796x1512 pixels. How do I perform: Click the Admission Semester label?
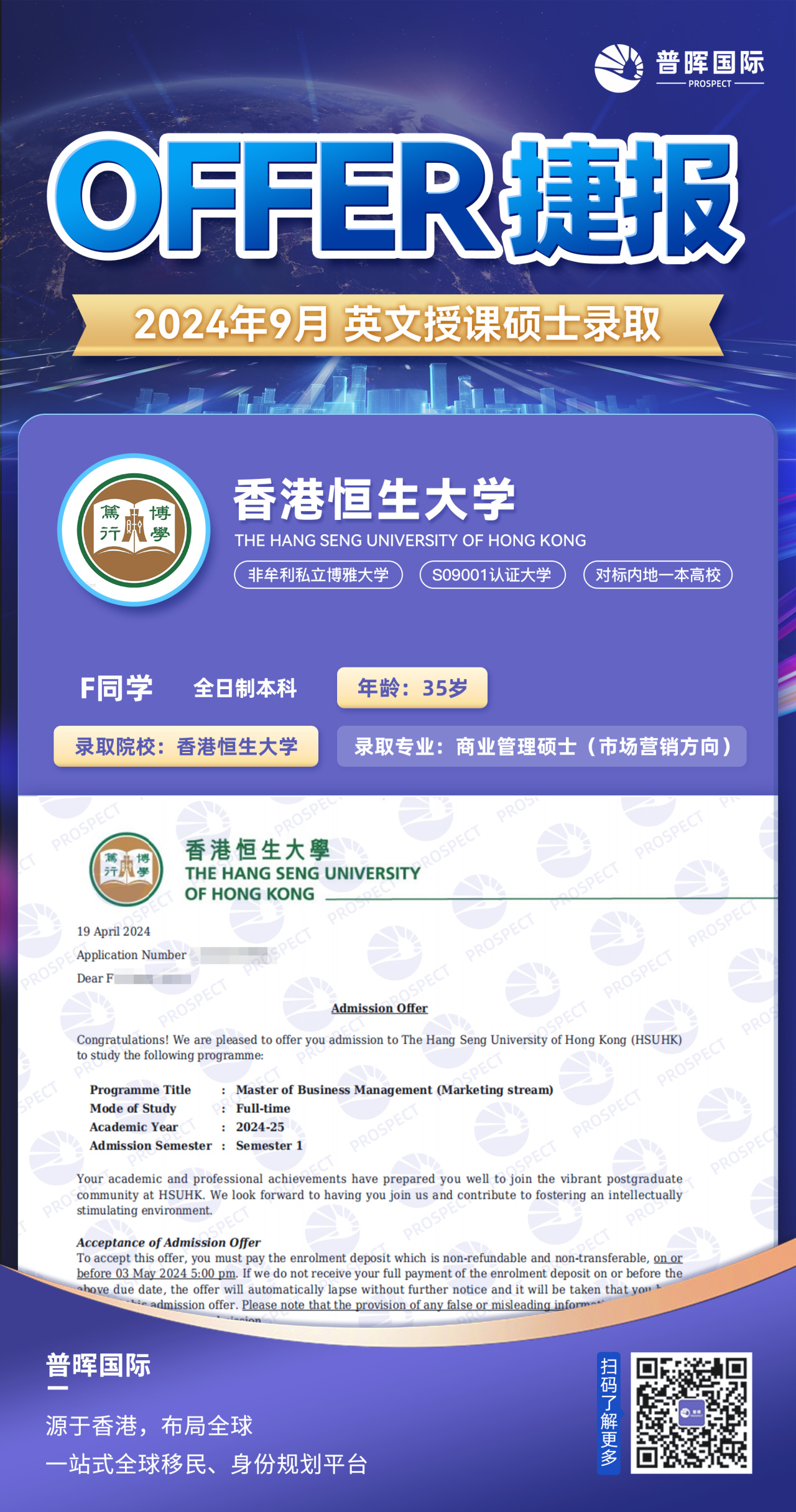pos(150,1146)
